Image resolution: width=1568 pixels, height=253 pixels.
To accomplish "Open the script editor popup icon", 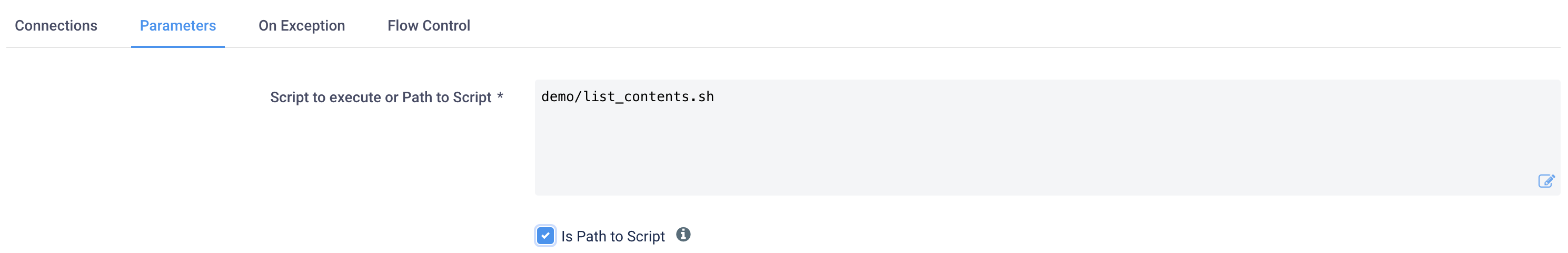I will [1545, 181].
